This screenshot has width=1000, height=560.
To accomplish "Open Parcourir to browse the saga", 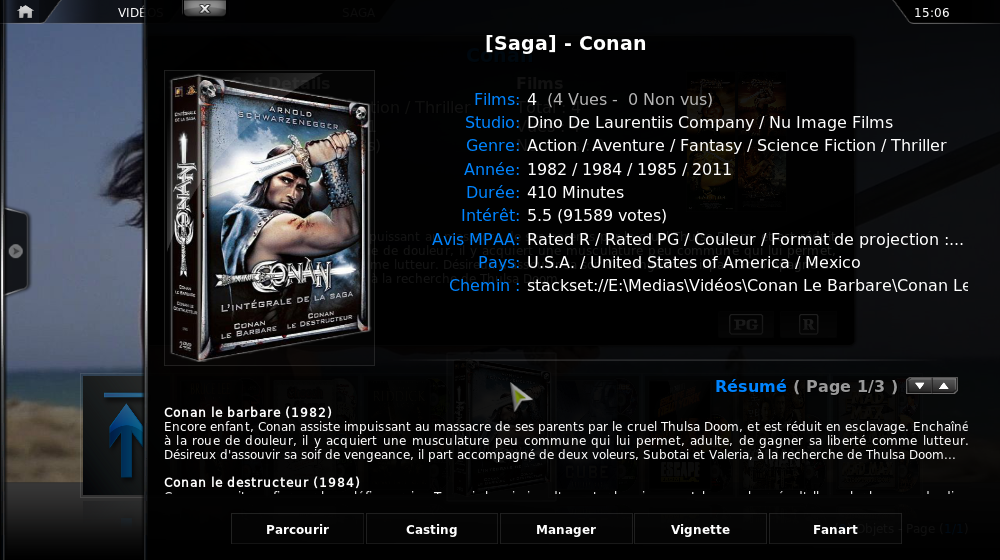I will pyautogui.click(x=297, y=529).
